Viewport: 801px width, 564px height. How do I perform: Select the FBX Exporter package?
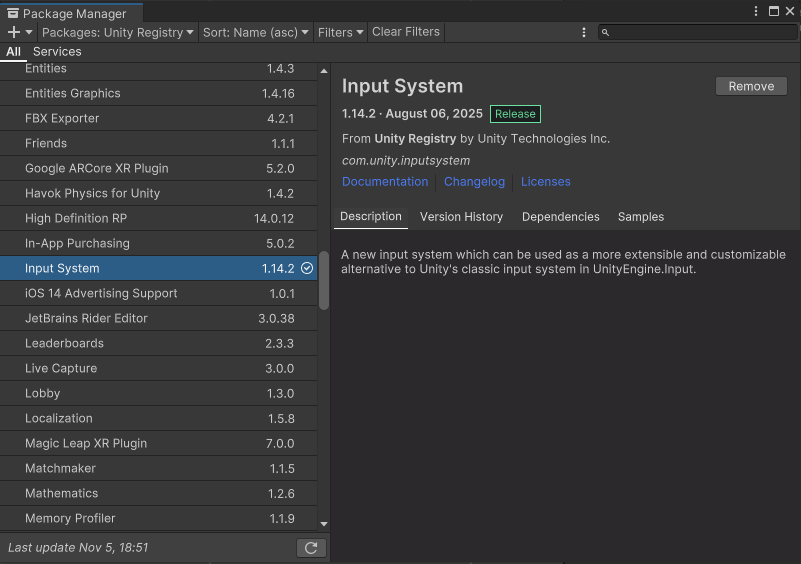tap(158, 119)
